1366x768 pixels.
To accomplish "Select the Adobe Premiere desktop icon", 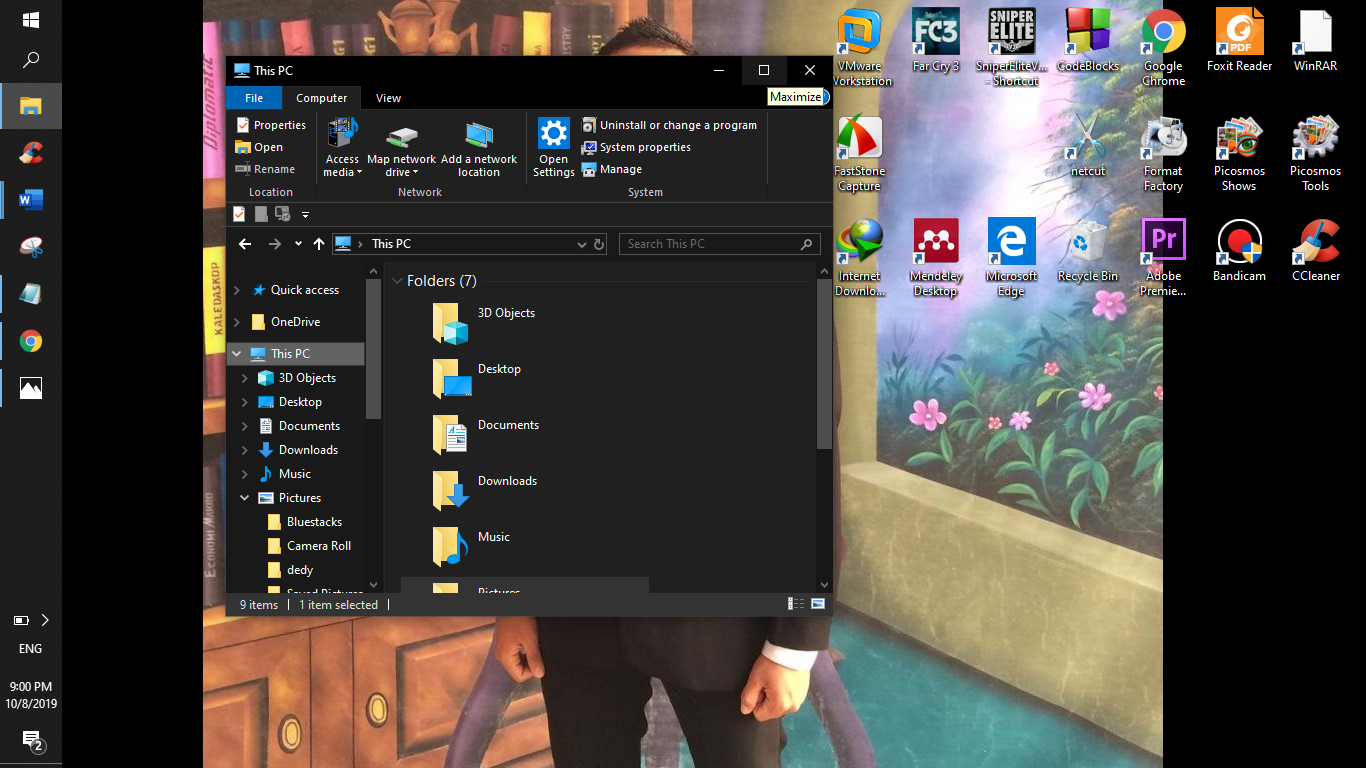I will [x=1163, y=258].
